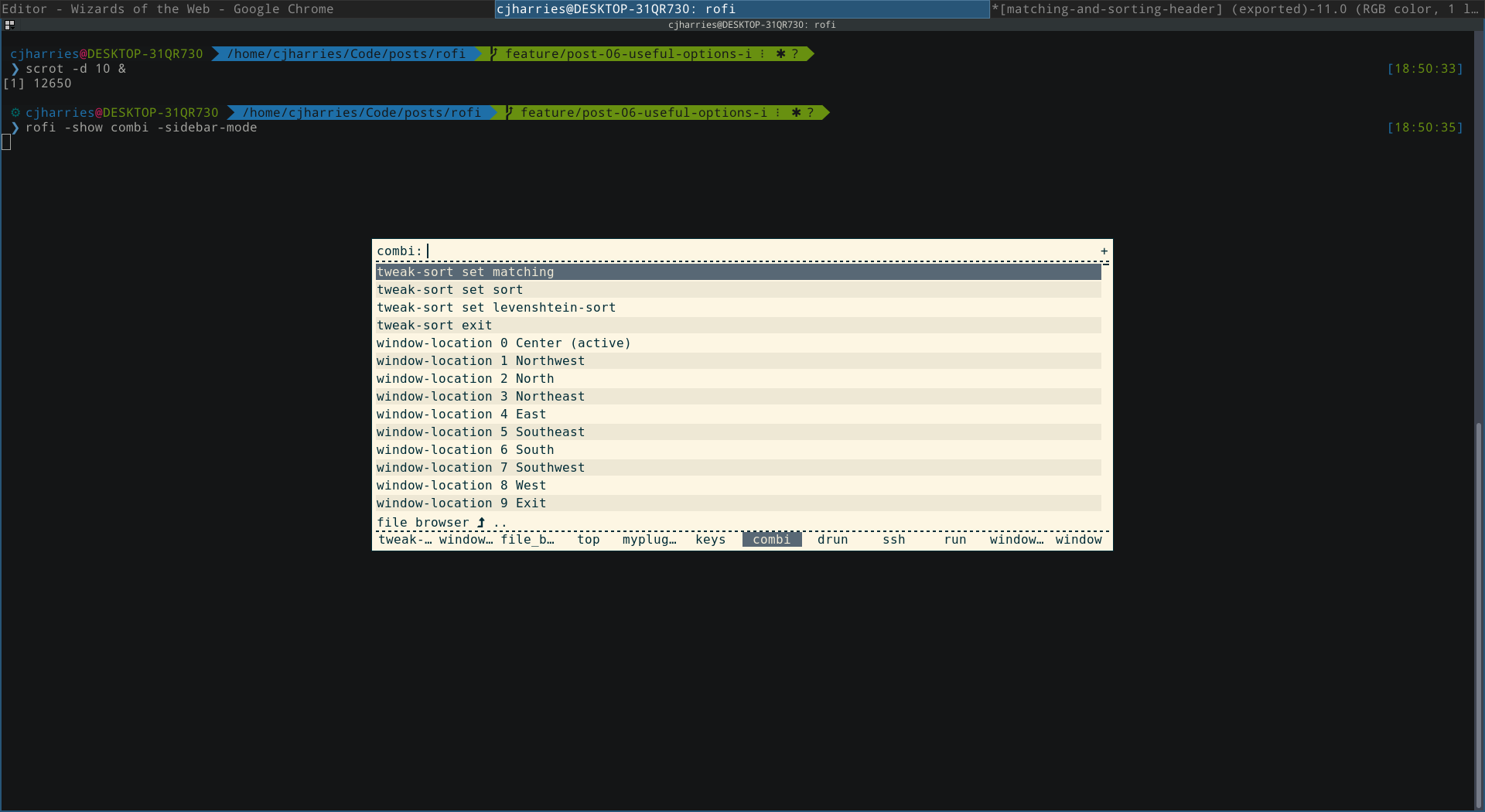This screenshot has height=812, width=1485.
Task: Switch to the 'tweak-…' sidebar mode
Action: coord(405,539)
